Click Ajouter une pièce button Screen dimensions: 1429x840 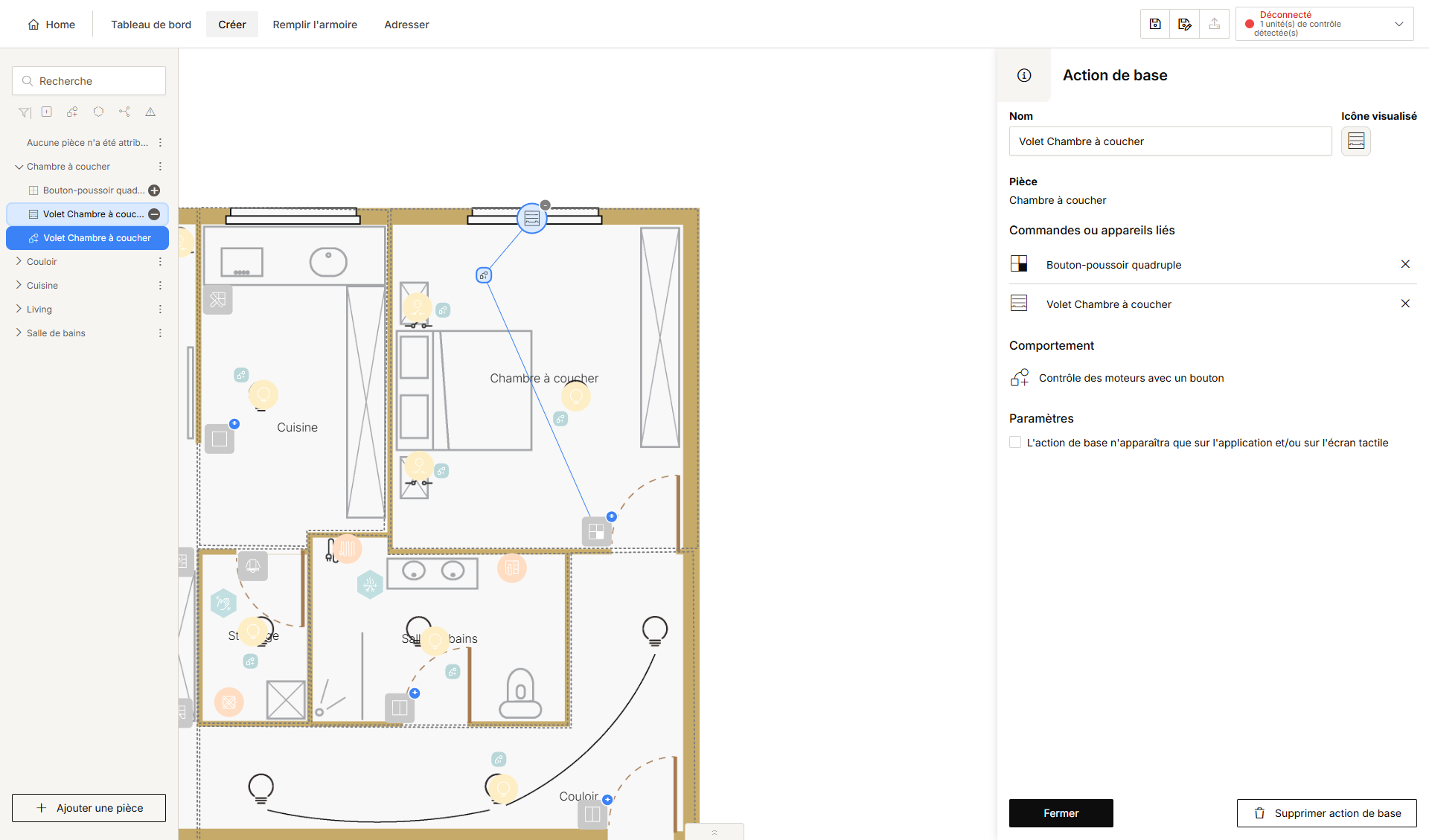pos(89,808)
